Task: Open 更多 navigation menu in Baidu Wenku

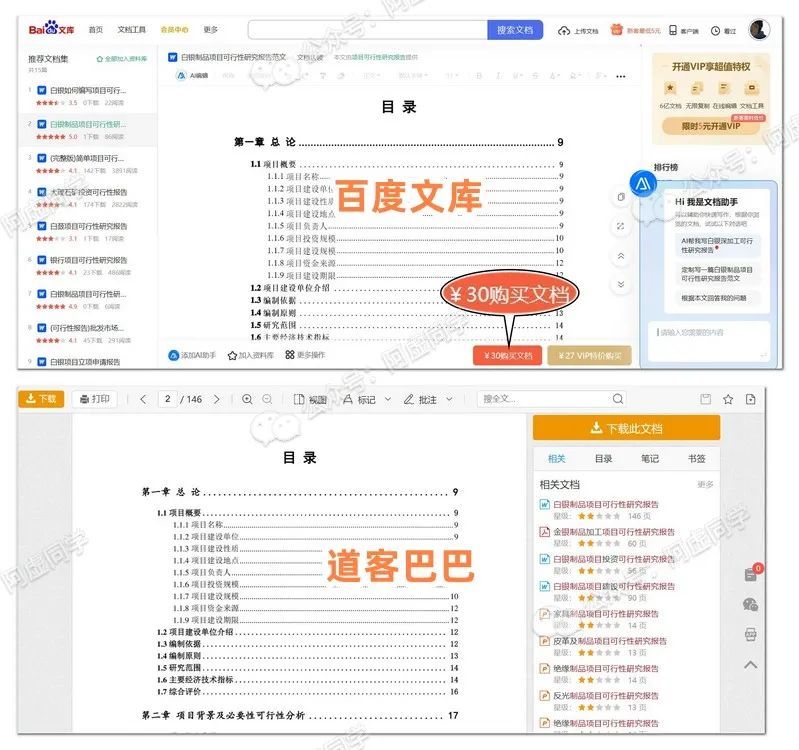Action: tap(210, 30)
